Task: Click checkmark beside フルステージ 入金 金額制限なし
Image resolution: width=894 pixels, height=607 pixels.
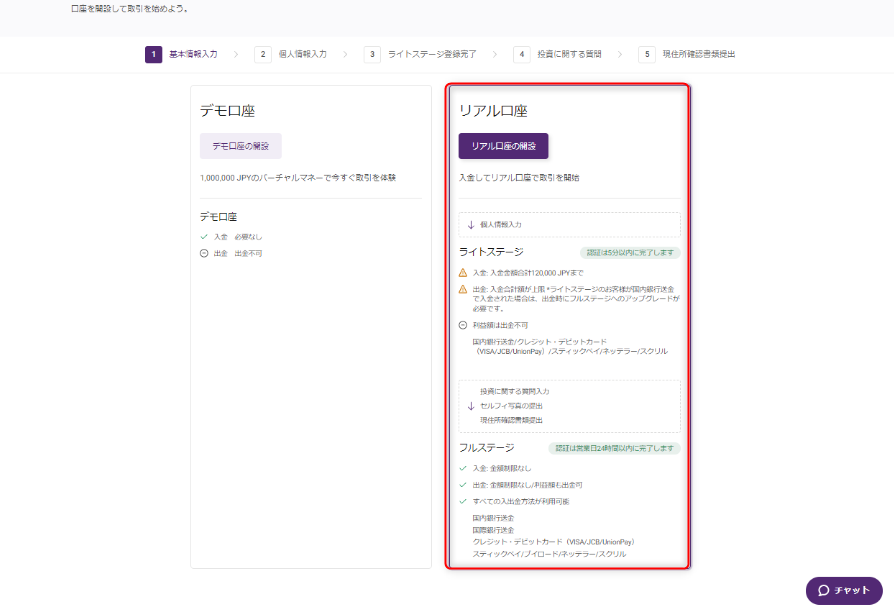Action: 463,468
